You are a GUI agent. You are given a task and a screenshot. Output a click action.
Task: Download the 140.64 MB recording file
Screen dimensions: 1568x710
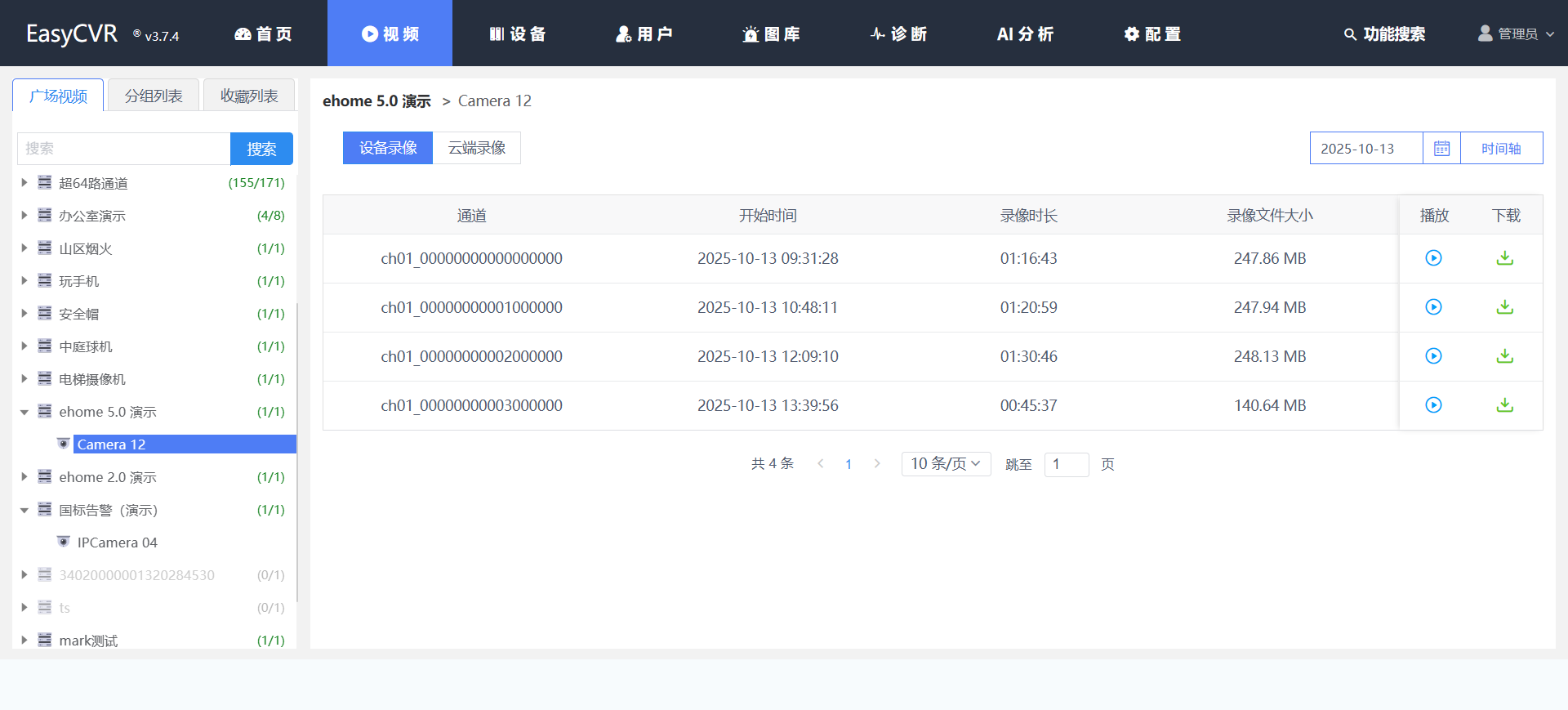[1504, 405]
